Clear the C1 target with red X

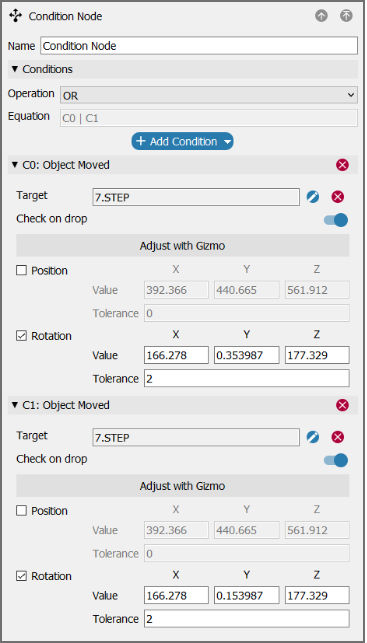(337, 438)
